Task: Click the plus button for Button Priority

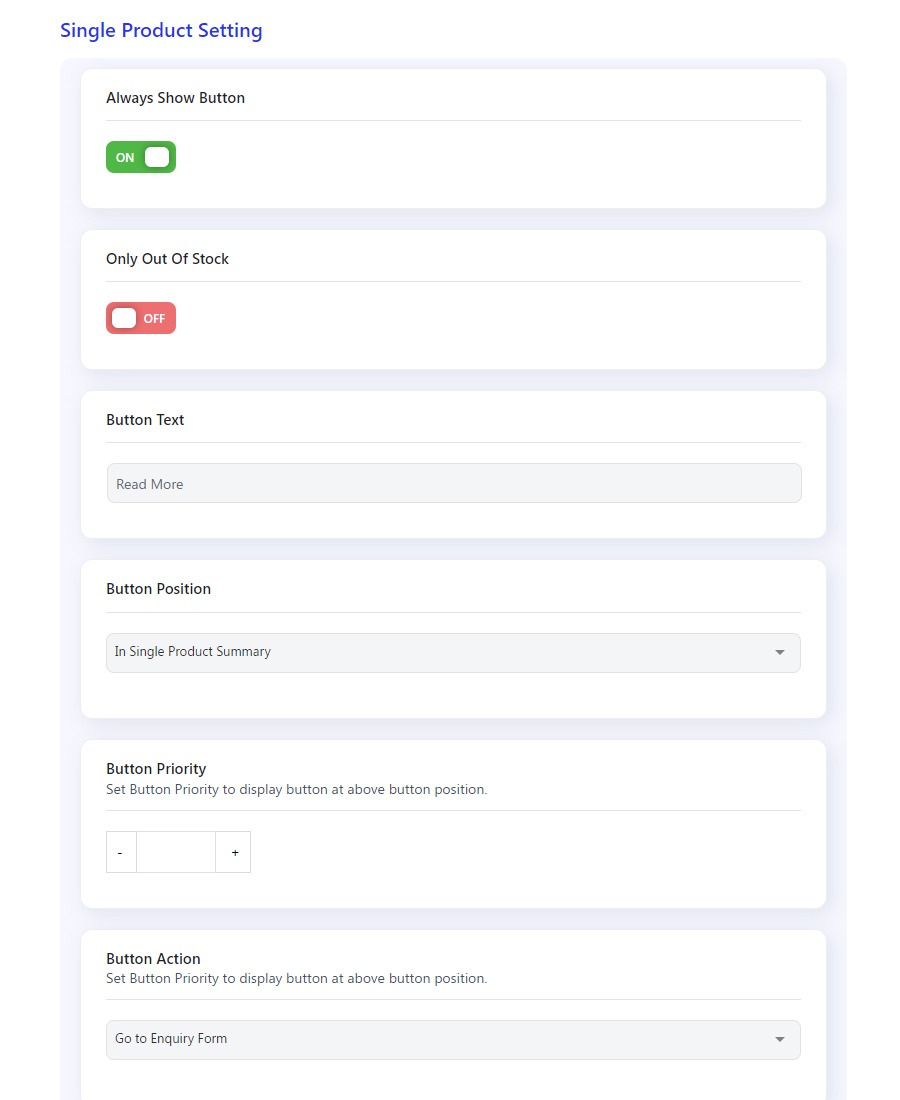Action: pos(234,852)
